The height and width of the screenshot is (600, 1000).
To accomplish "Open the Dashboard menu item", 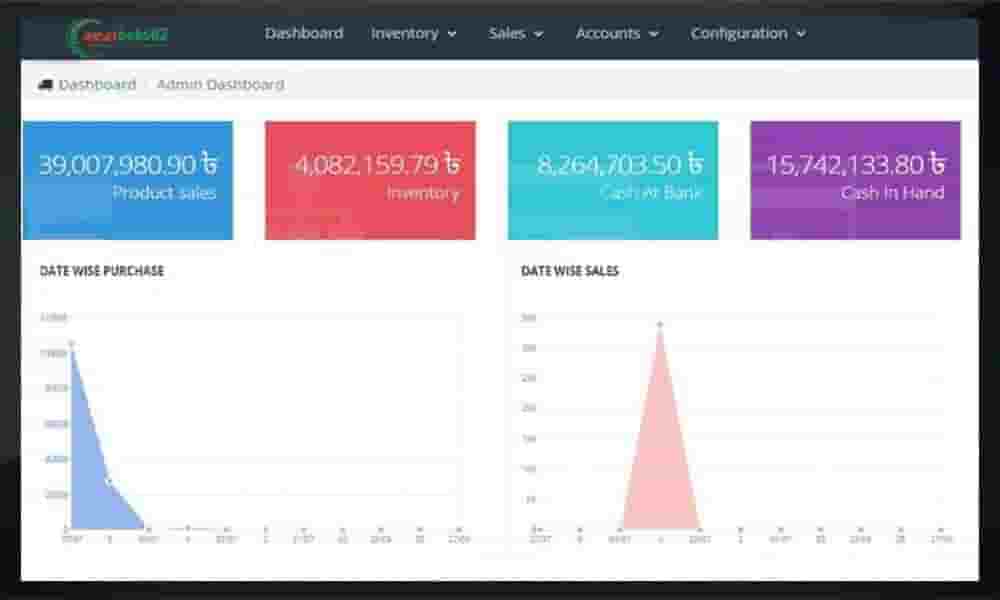I will coord(304,33).
